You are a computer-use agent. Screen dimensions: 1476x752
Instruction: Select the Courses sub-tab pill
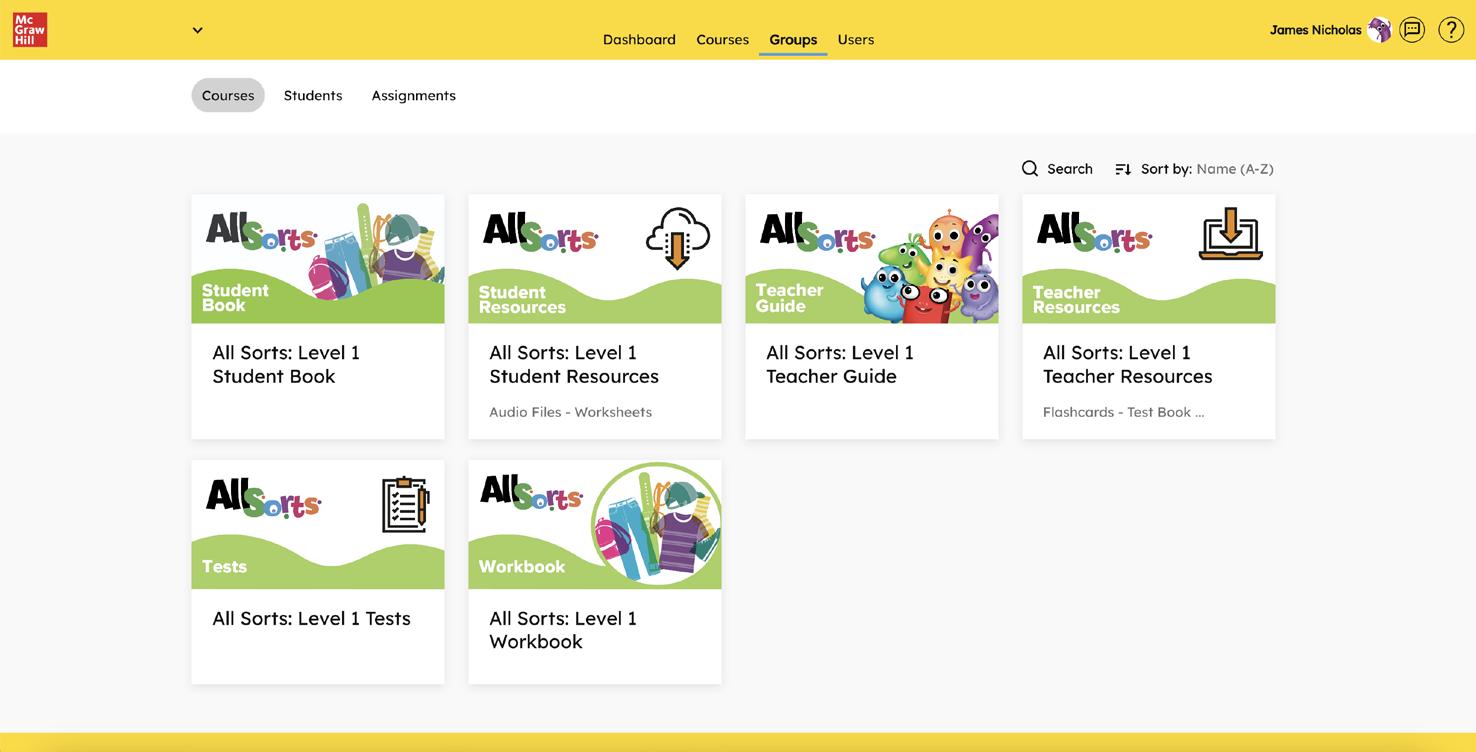tap(228, 95)
